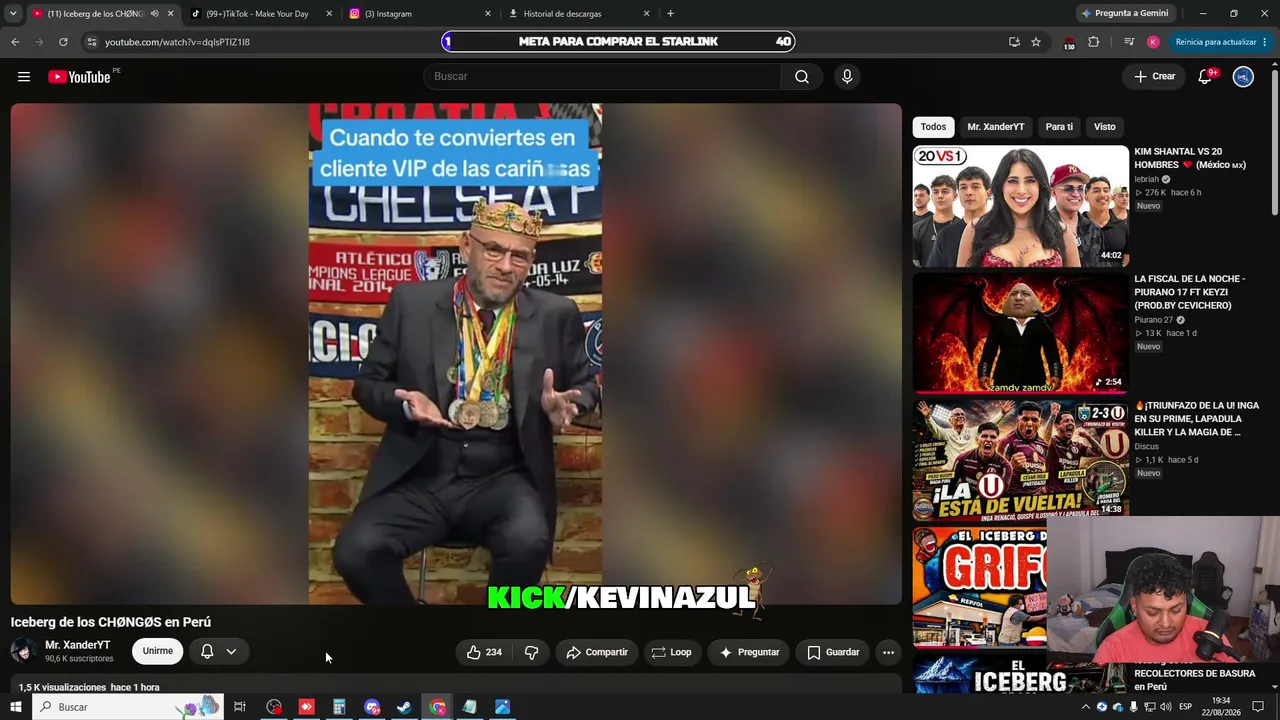
Task: Close the Instagram tab
Action: pyautogui.click(x=488, y=14)
